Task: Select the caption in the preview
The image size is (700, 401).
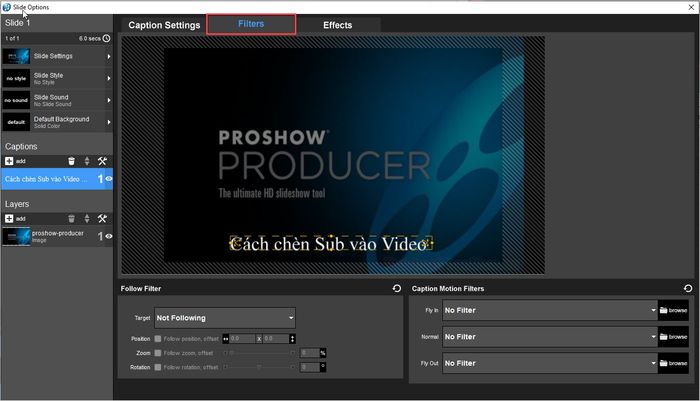Action: tap(331, 244)
